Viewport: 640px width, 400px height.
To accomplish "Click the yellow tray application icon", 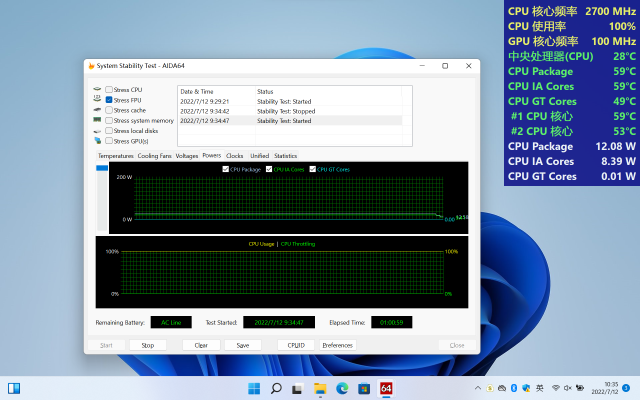I will (x=490, y=388).
